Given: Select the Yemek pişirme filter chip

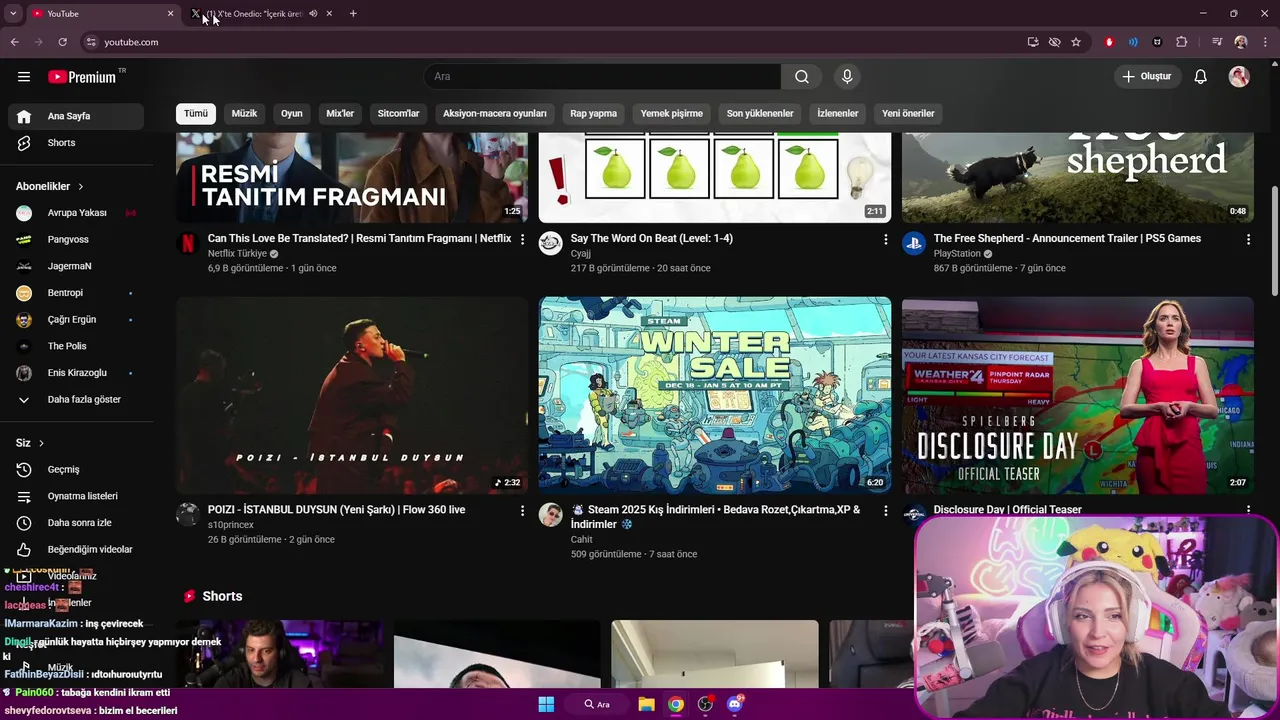Looking at the screenshot, I should [672, 113].
